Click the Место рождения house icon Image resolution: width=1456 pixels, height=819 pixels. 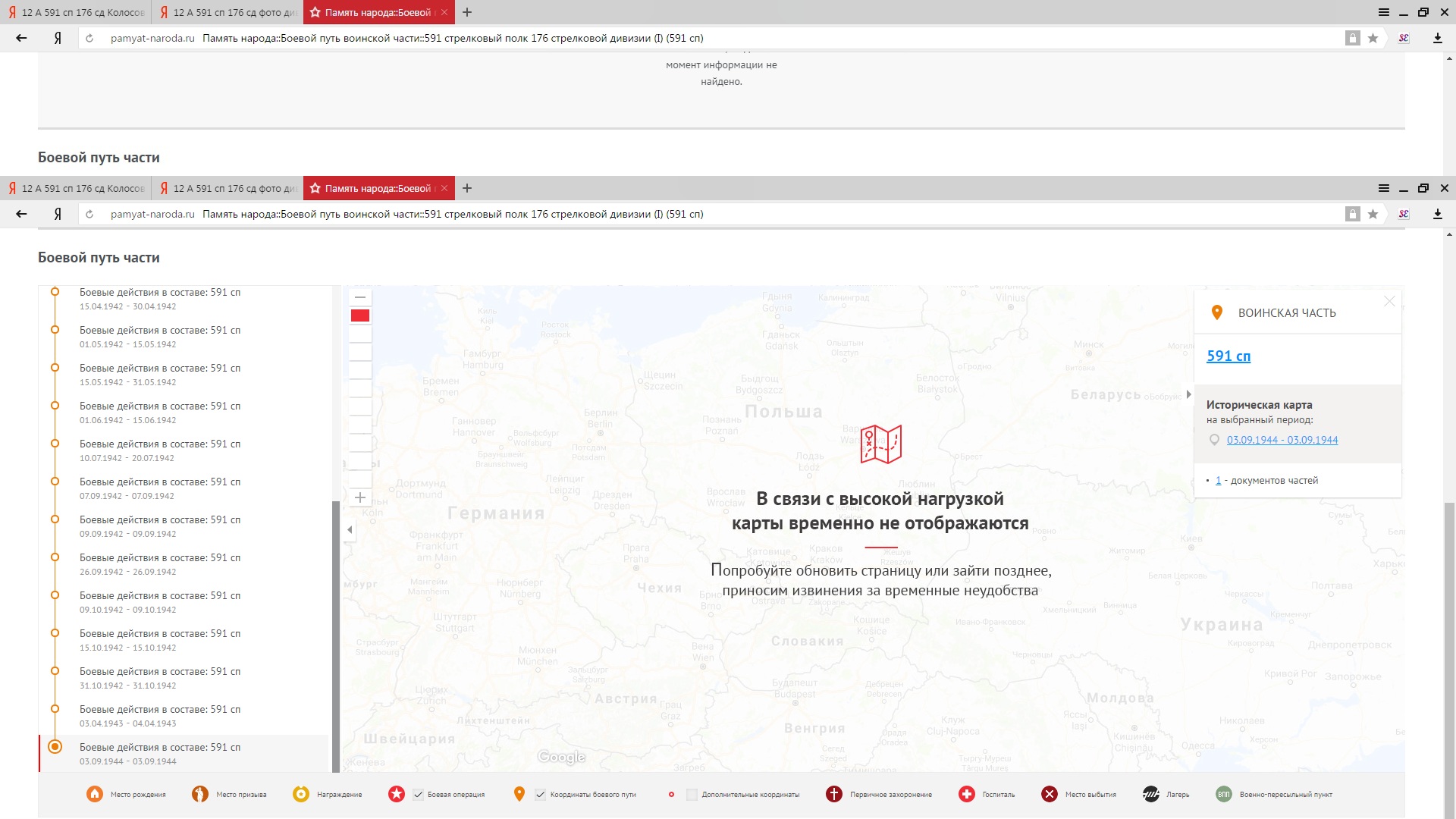click(x=95, y=794)
